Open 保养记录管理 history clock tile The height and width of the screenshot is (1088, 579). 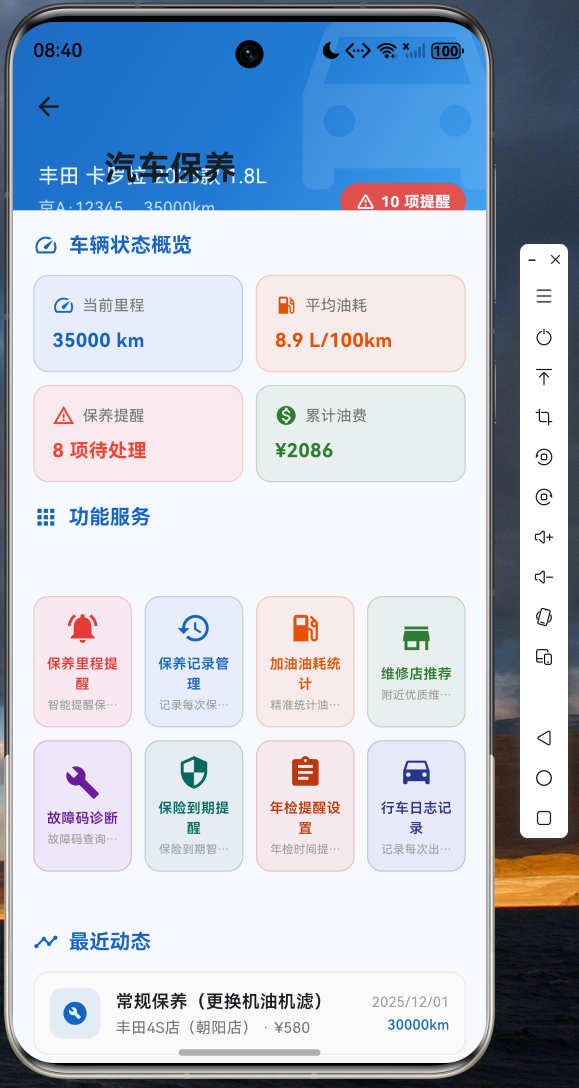pyautogui.click(x=194, y=661)
